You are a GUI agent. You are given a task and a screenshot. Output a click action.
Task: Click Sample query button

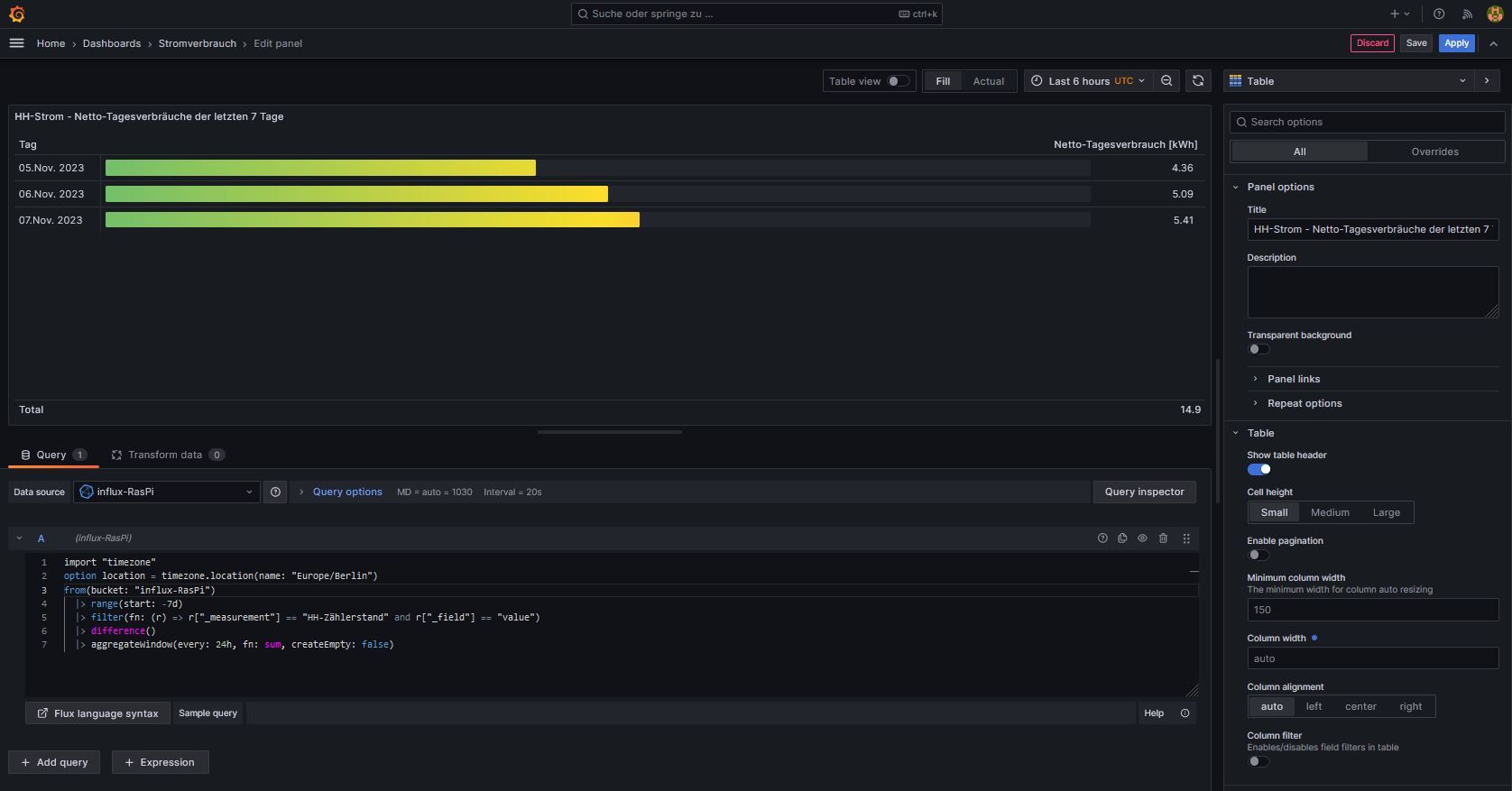pyautogui.click(x=207, y=713)
